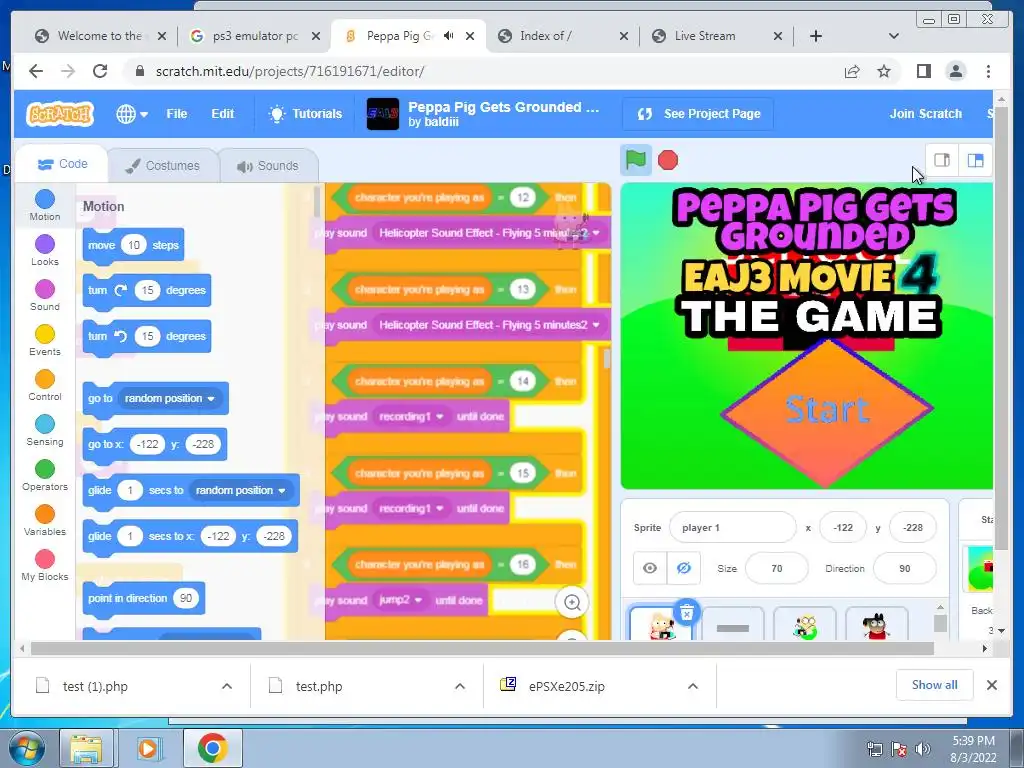Click the horizontal page scrollbar

click(482, 648)
